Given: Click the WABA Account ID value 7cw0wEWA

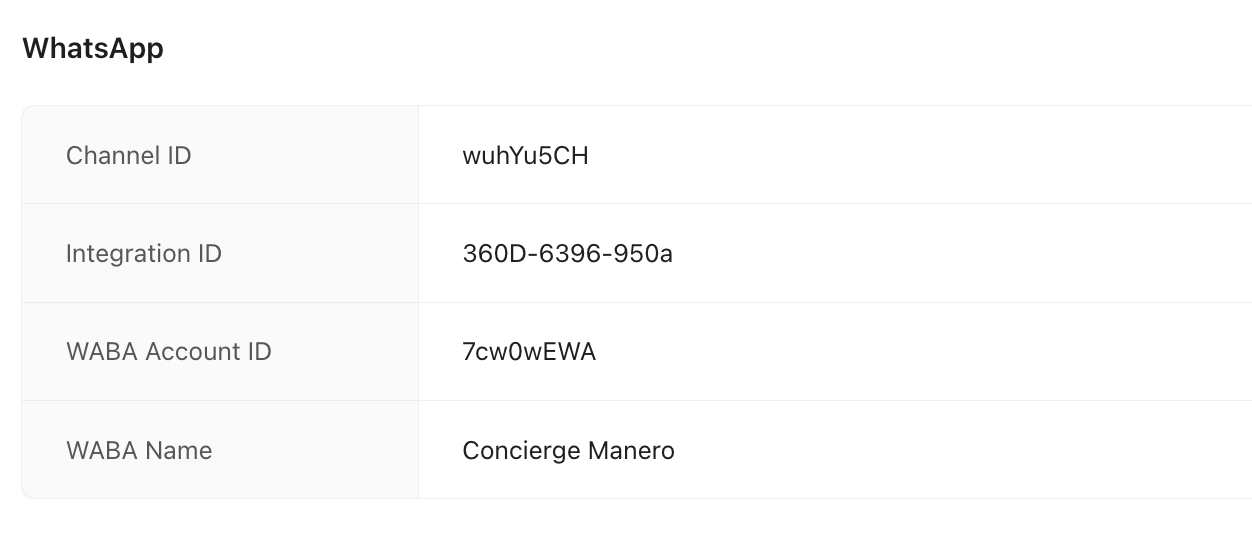Looking at the screenshot, I should coord(529,351).
